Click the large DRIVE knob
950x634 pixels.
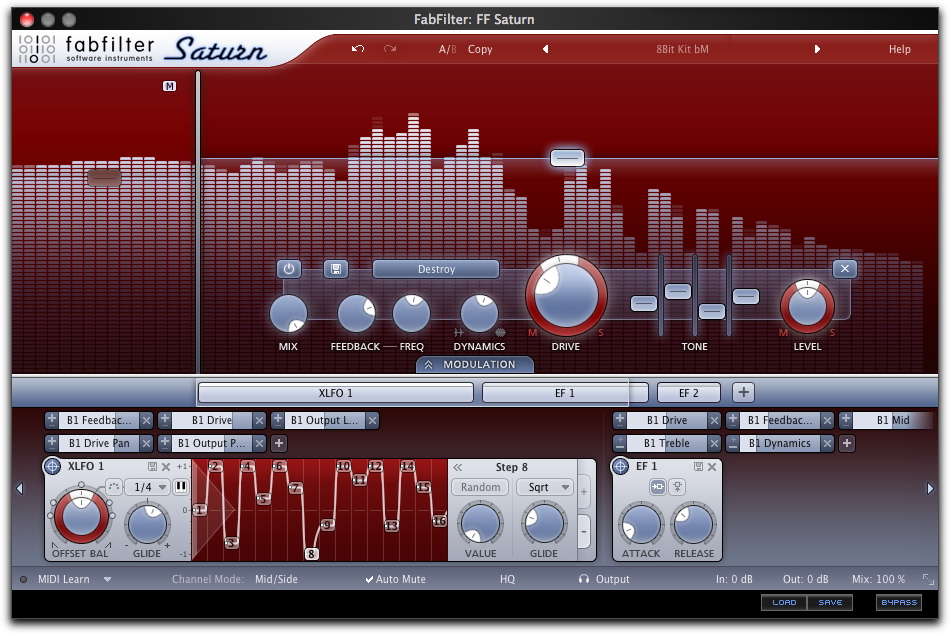[566, 296]
